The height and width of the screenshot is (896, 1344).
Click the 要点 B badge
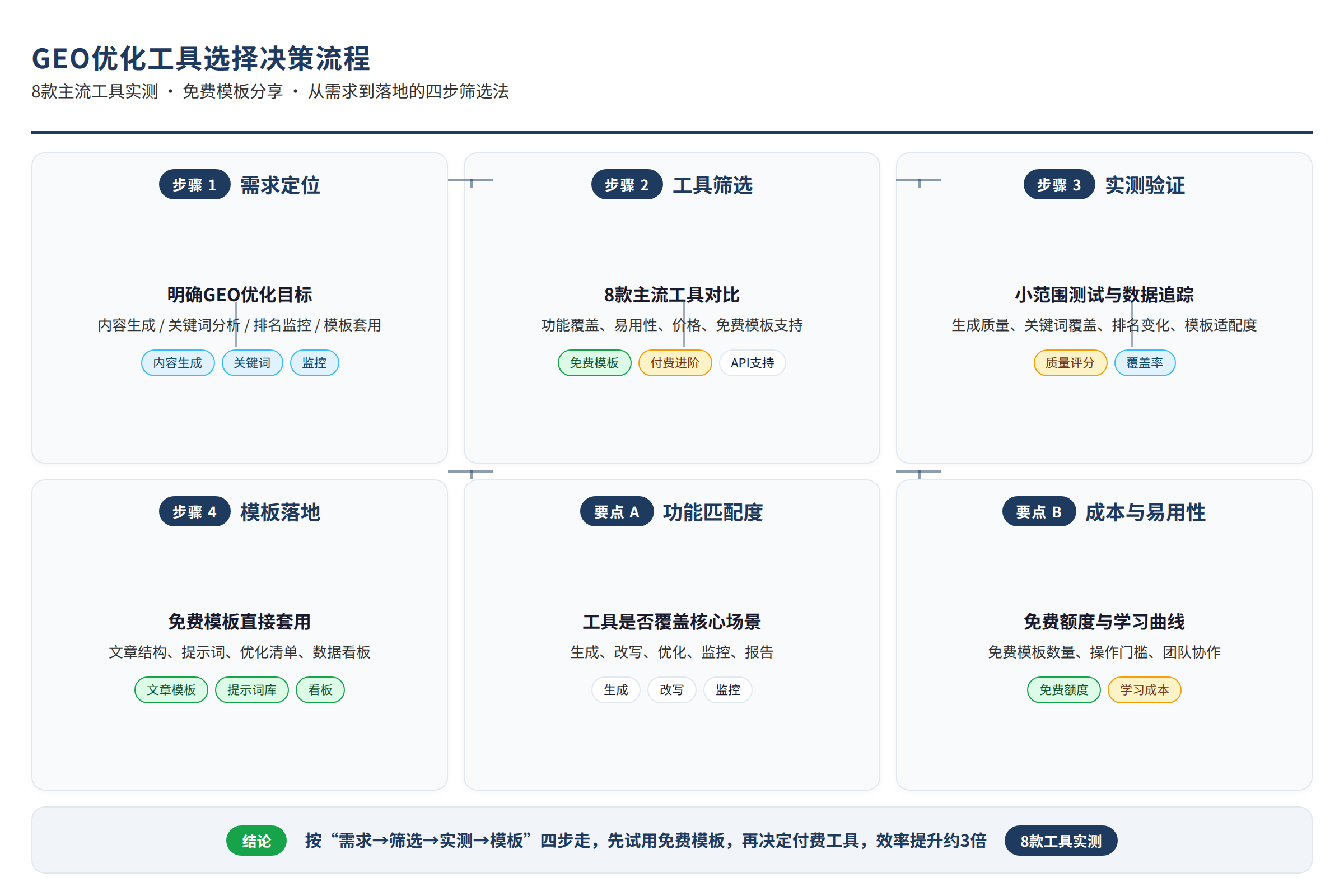click(1039, 511)
